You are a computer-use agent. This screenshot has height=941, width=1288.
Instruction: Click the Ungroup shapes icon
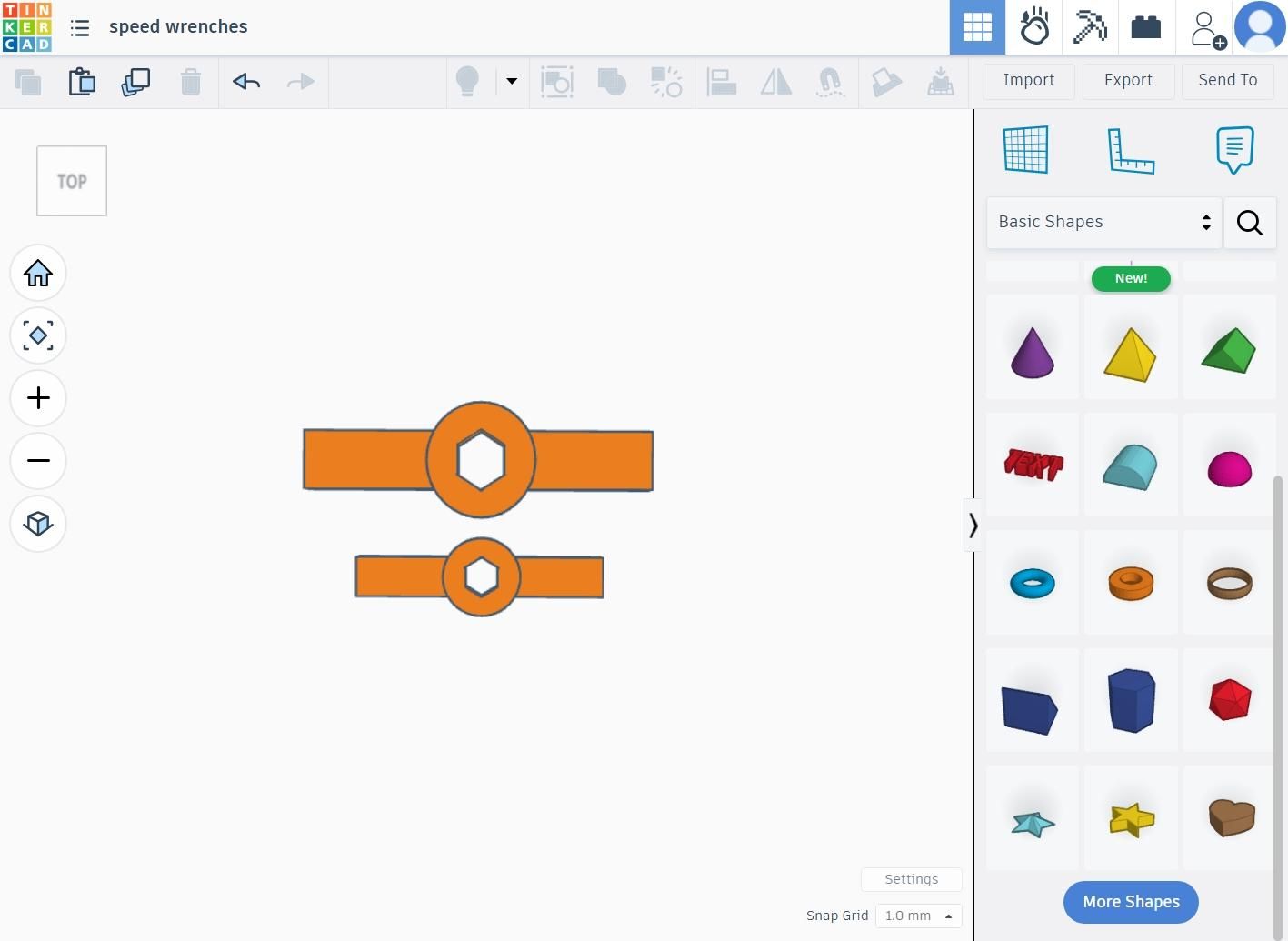pyautogui.click(x=665, y=82)
